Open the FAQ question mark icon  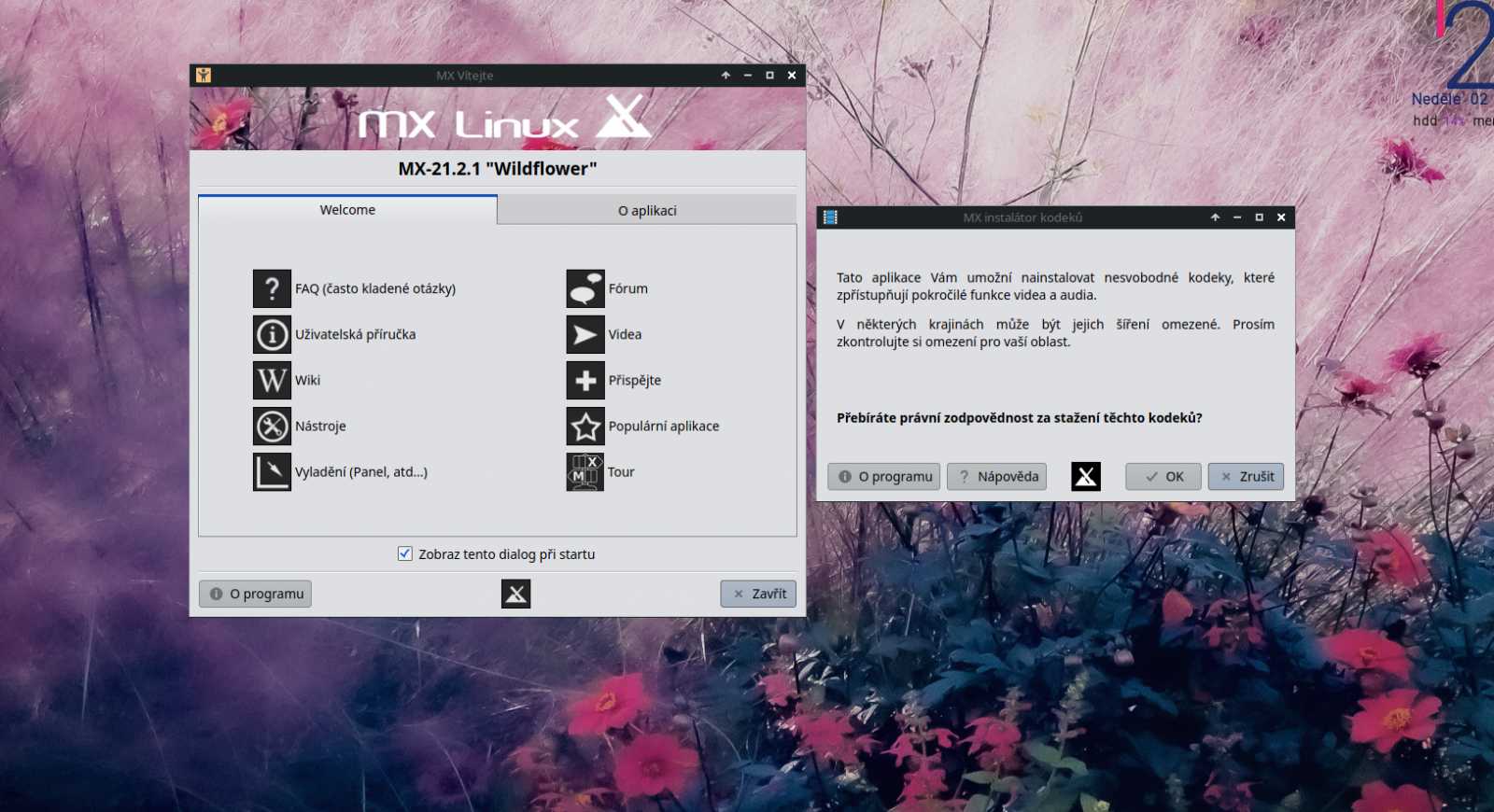[x=272, y=288]
